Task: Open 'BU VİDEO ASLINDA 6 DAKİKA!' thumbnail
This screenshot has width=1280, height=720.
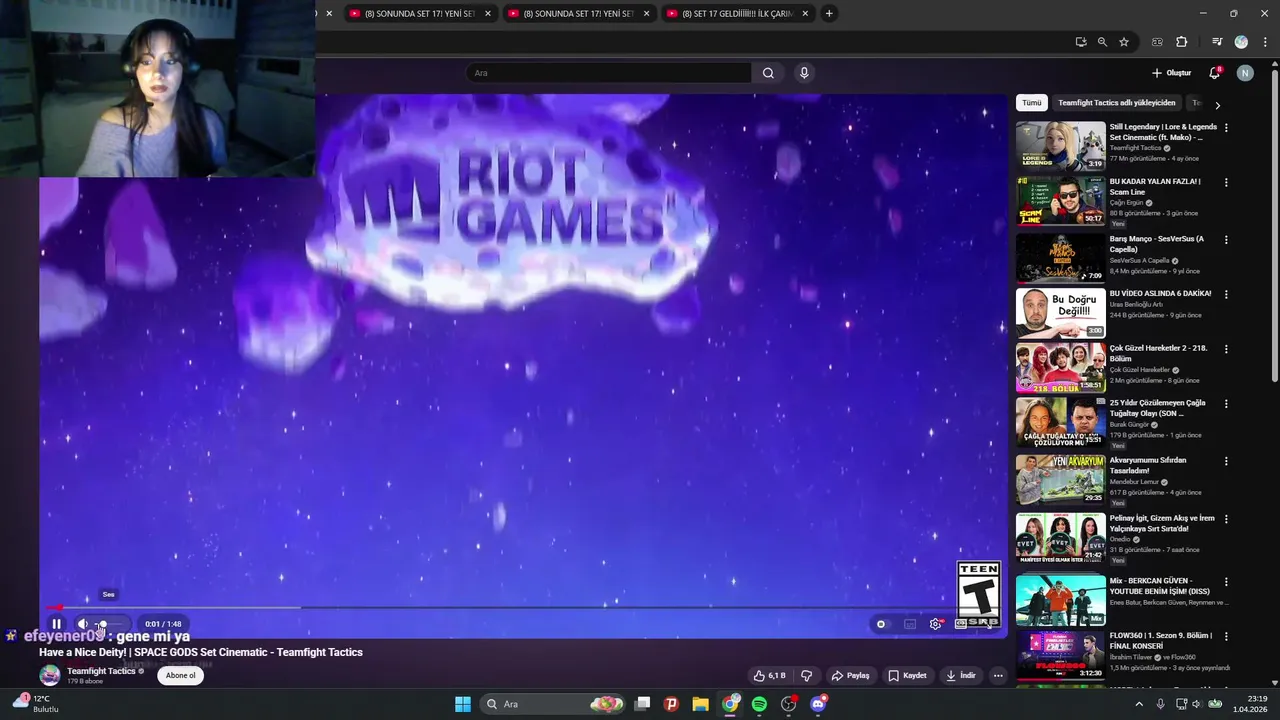Action: point(1061,313)
